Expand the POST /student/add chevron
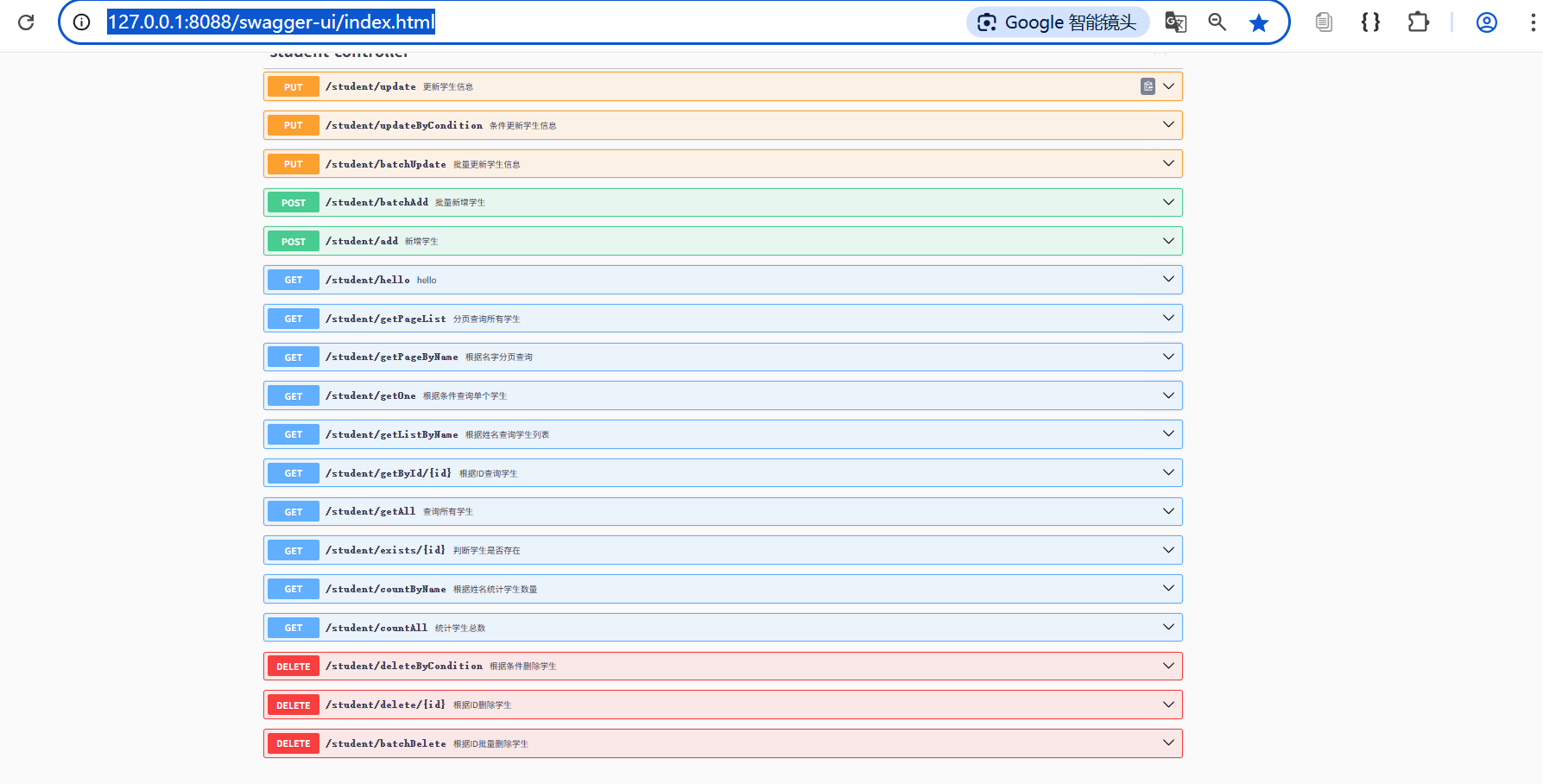The image size is (1543, 784). (1168, 241)
